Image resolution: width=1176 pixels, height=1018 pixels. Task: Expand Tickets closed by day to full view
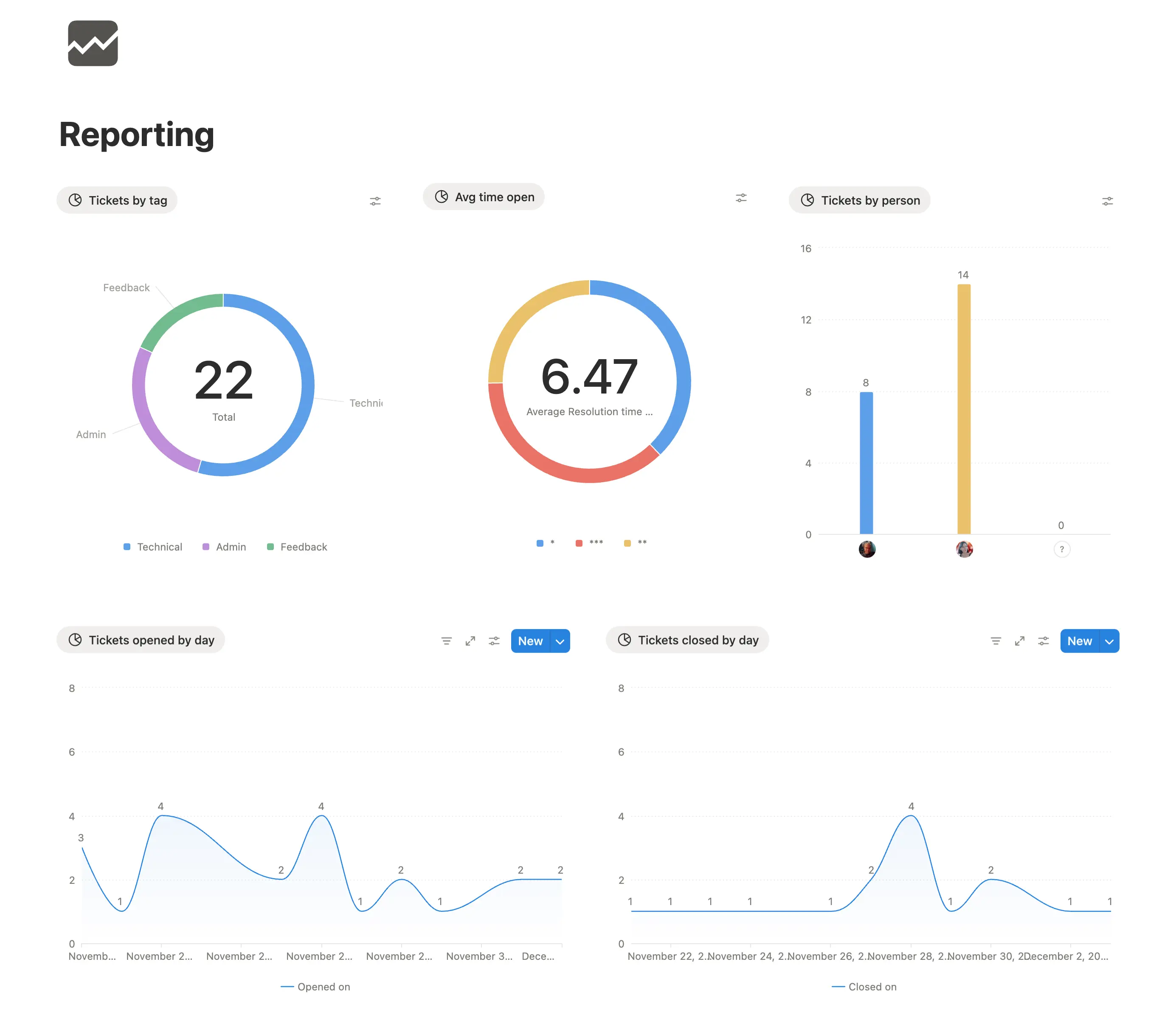pos(1019,641)
